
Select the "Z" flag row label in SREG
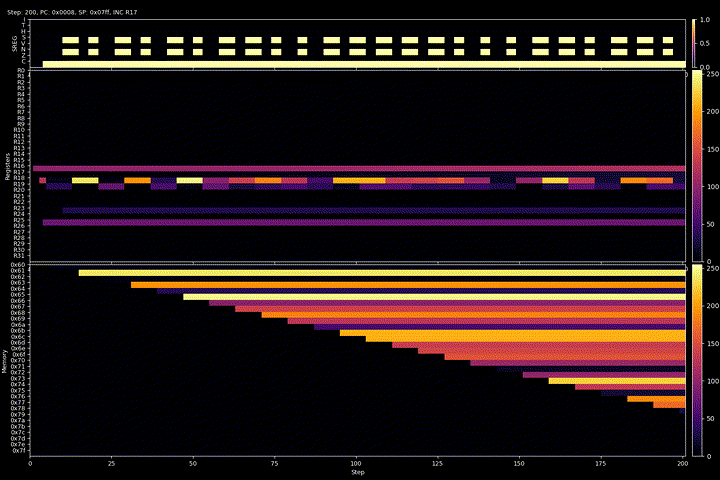pyautogui.click(x=23, y=55)
